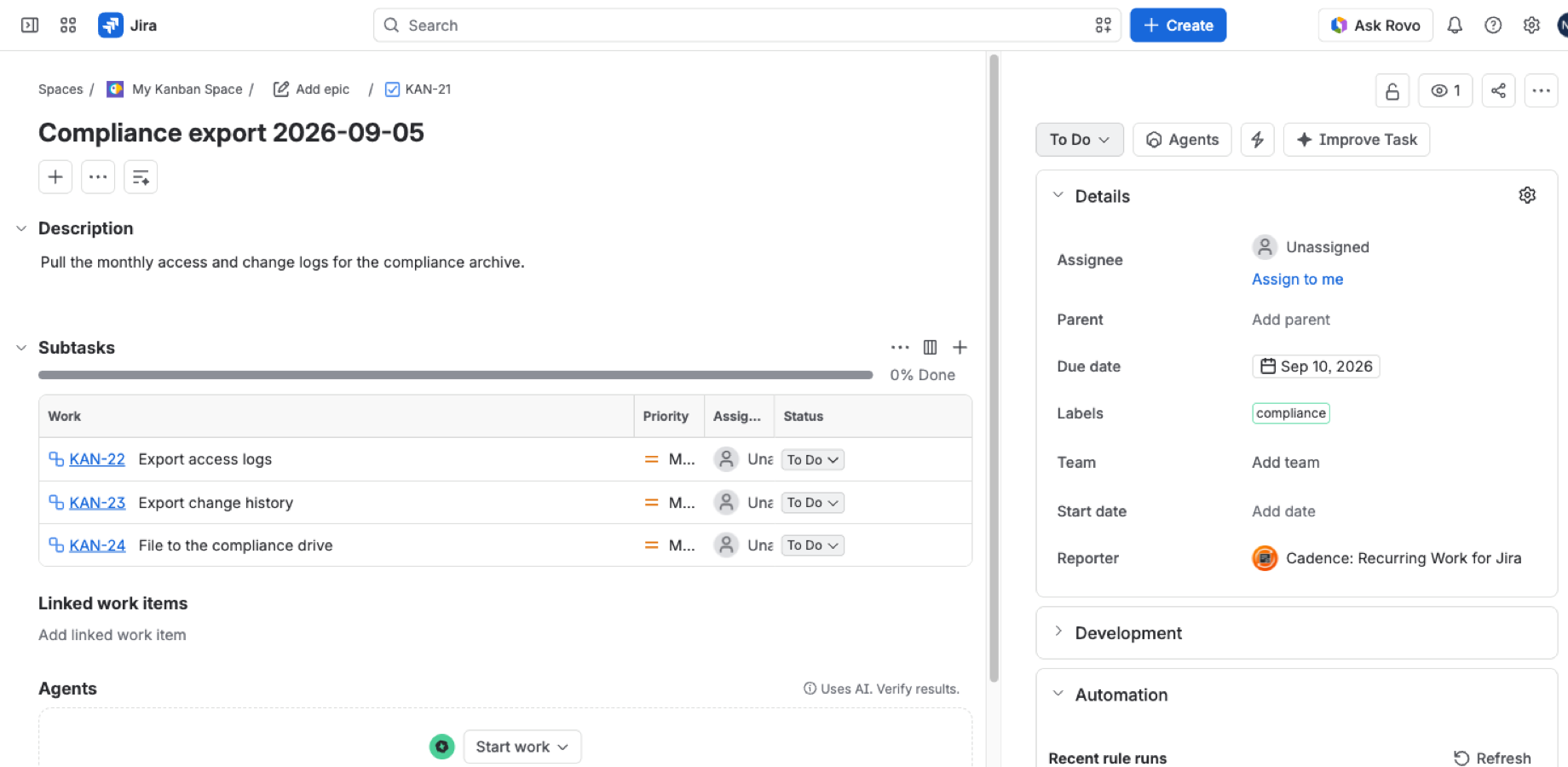Collapse the Automation panel
Screen dimensions: 1568x767
pos(1058,694)
